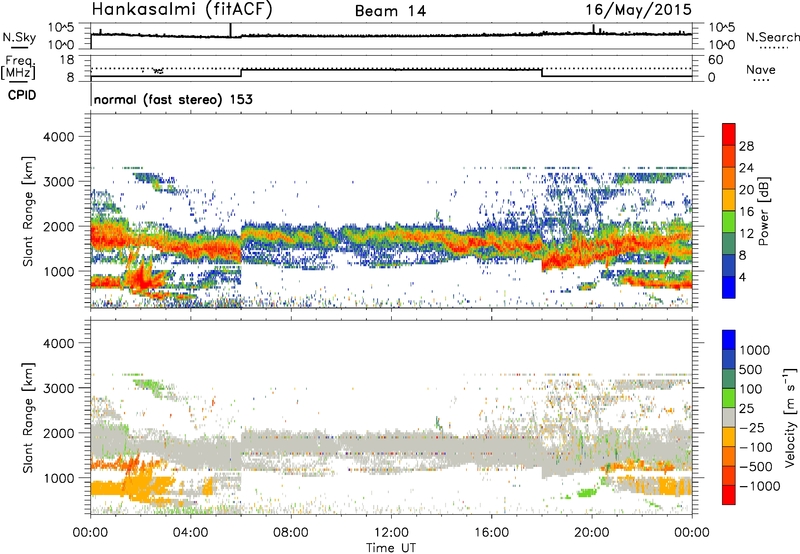Pick the yellow -100 to -25 velocity swatch
This screenshot has width=800, height=554.
[729, 437]
